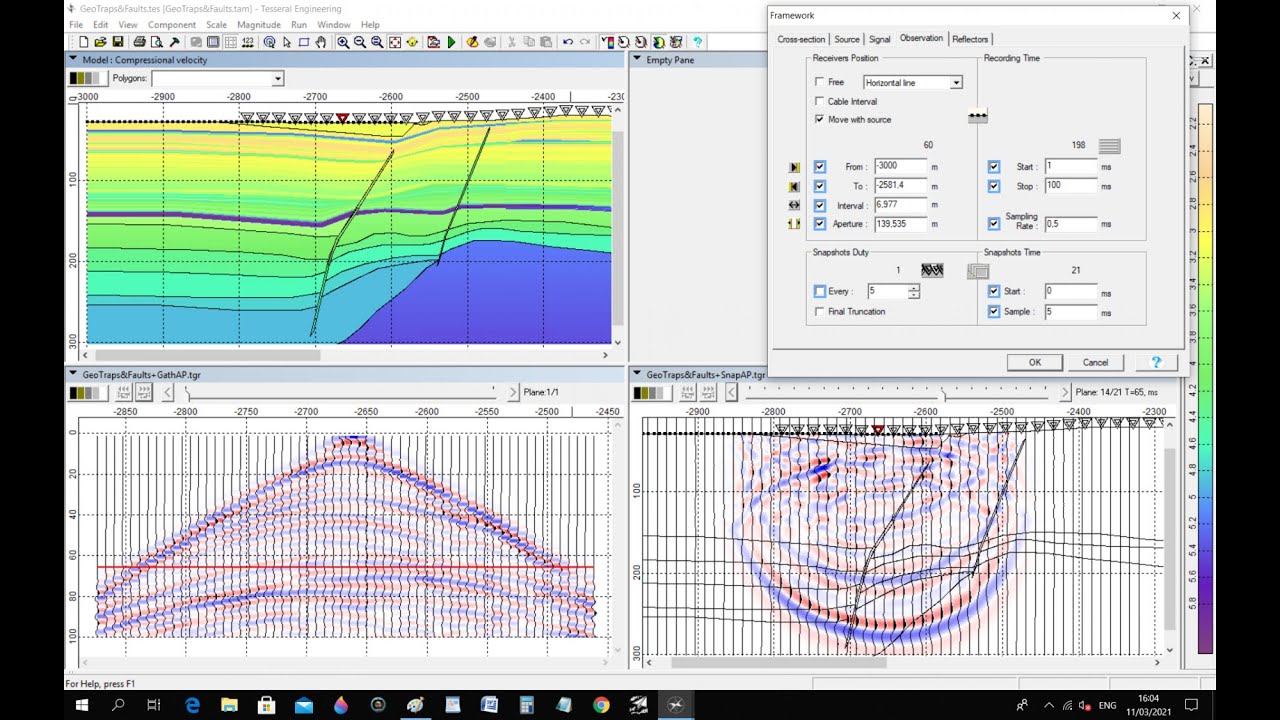Click the Save floppy disk icon
The height and width of the screenshot is (720, 1280).
117,42
